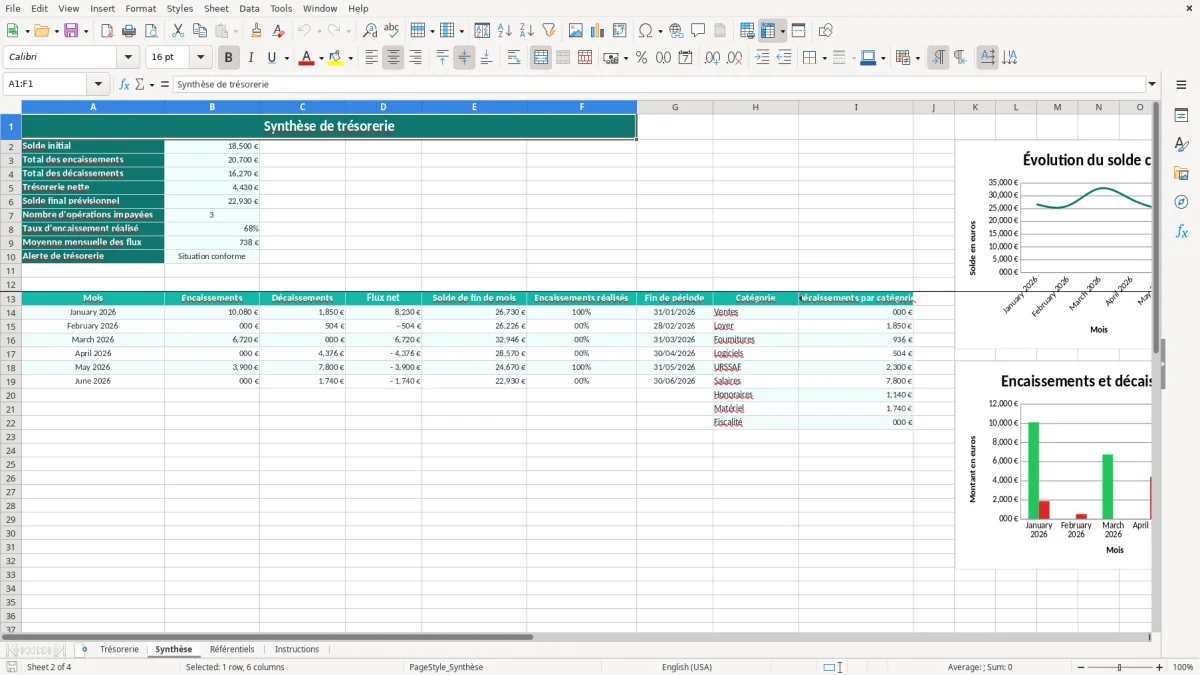This screenshot has height=675, width=1200.
Task: Open Borders dropdown arrow
Action: pos(824,58)
